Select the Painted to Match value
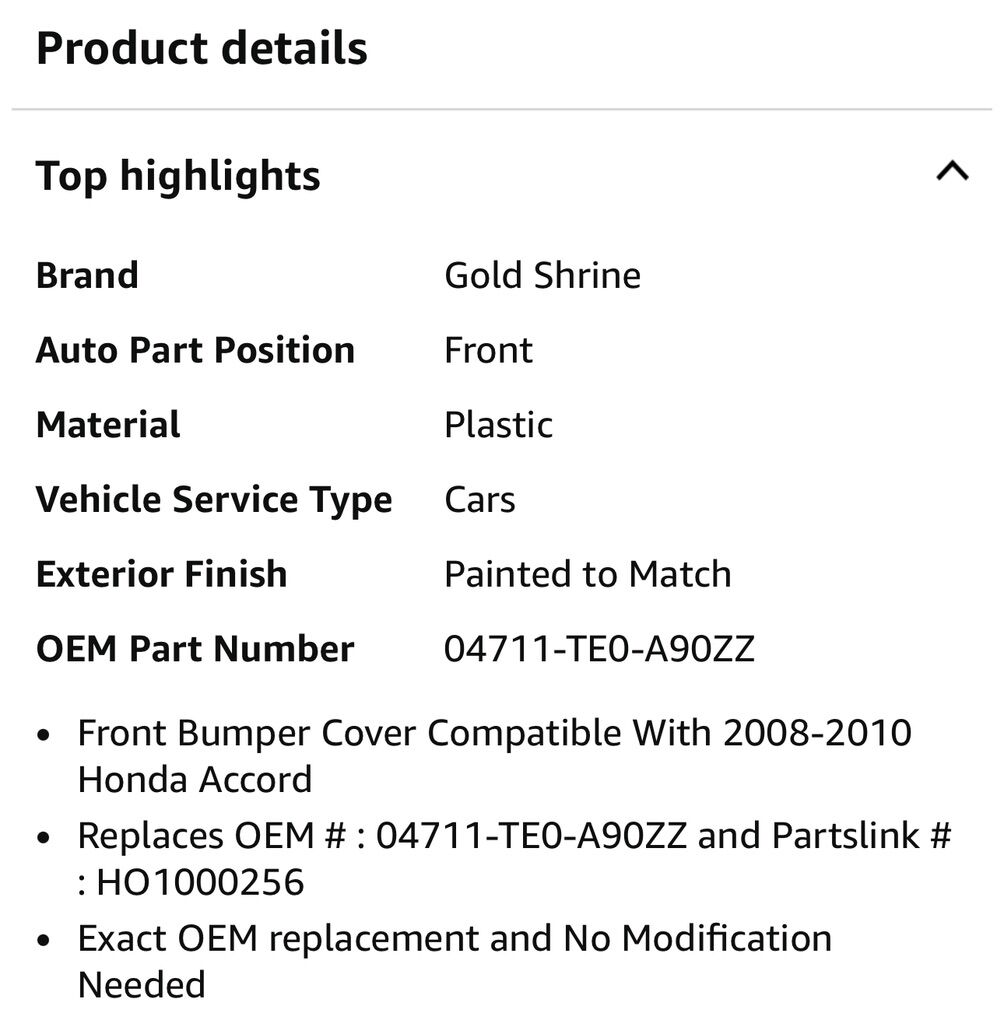 [587, 574]
